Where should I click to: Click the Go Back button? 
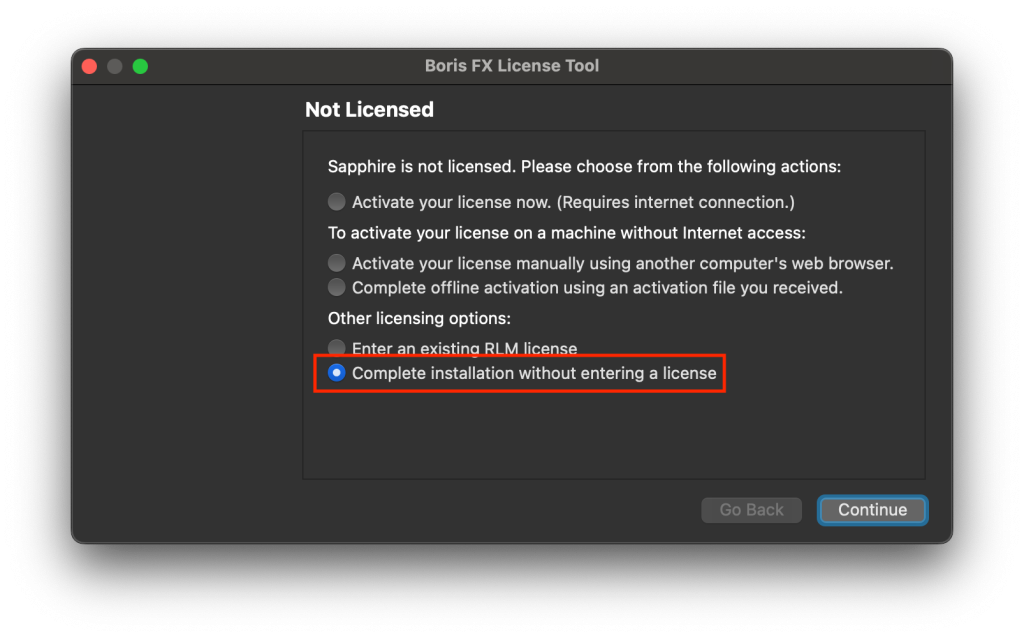tap(751, 510)
